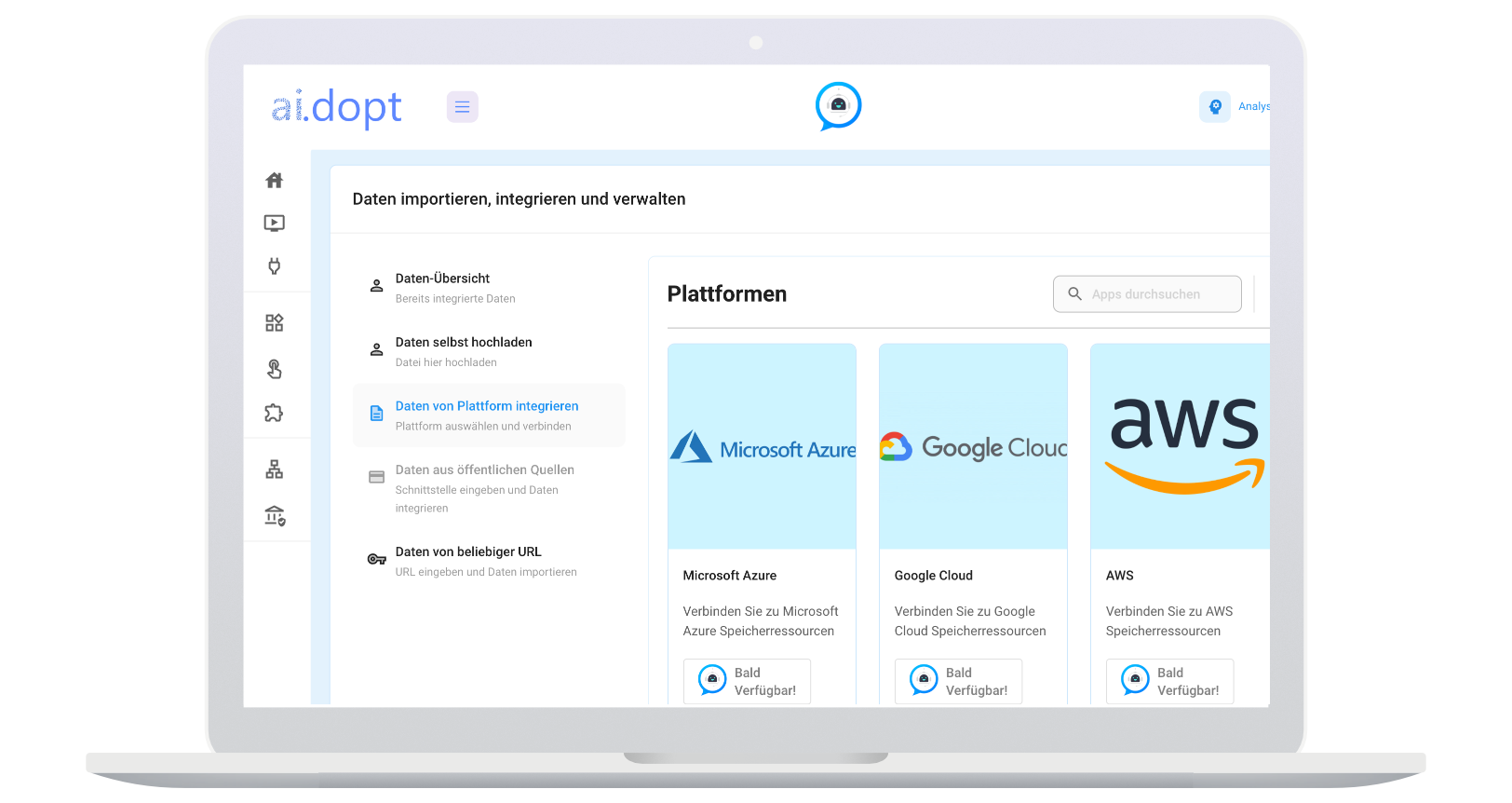Select the plug connector sidebar icon

[274, 266]
